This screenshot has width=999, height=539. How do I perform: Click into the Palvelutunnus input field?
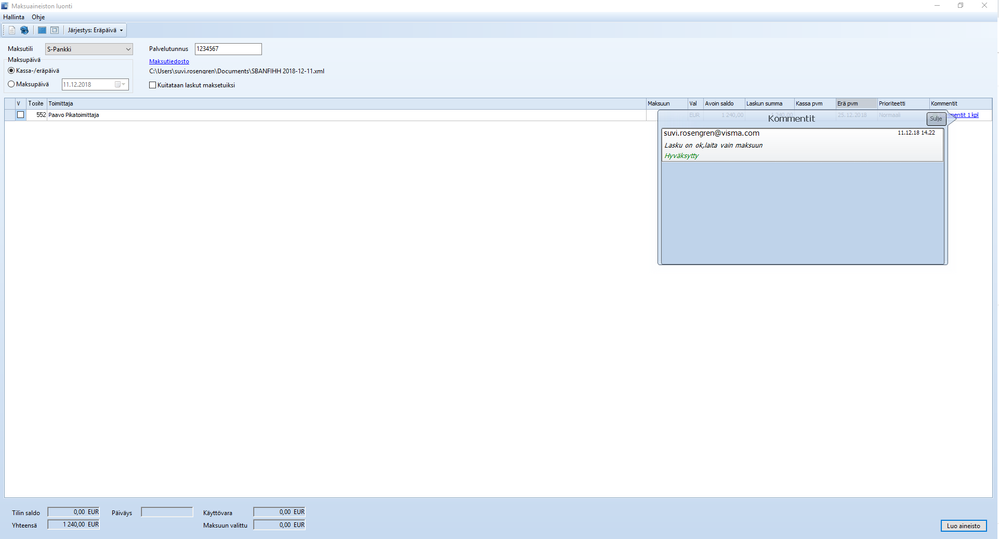pos(228,49)
